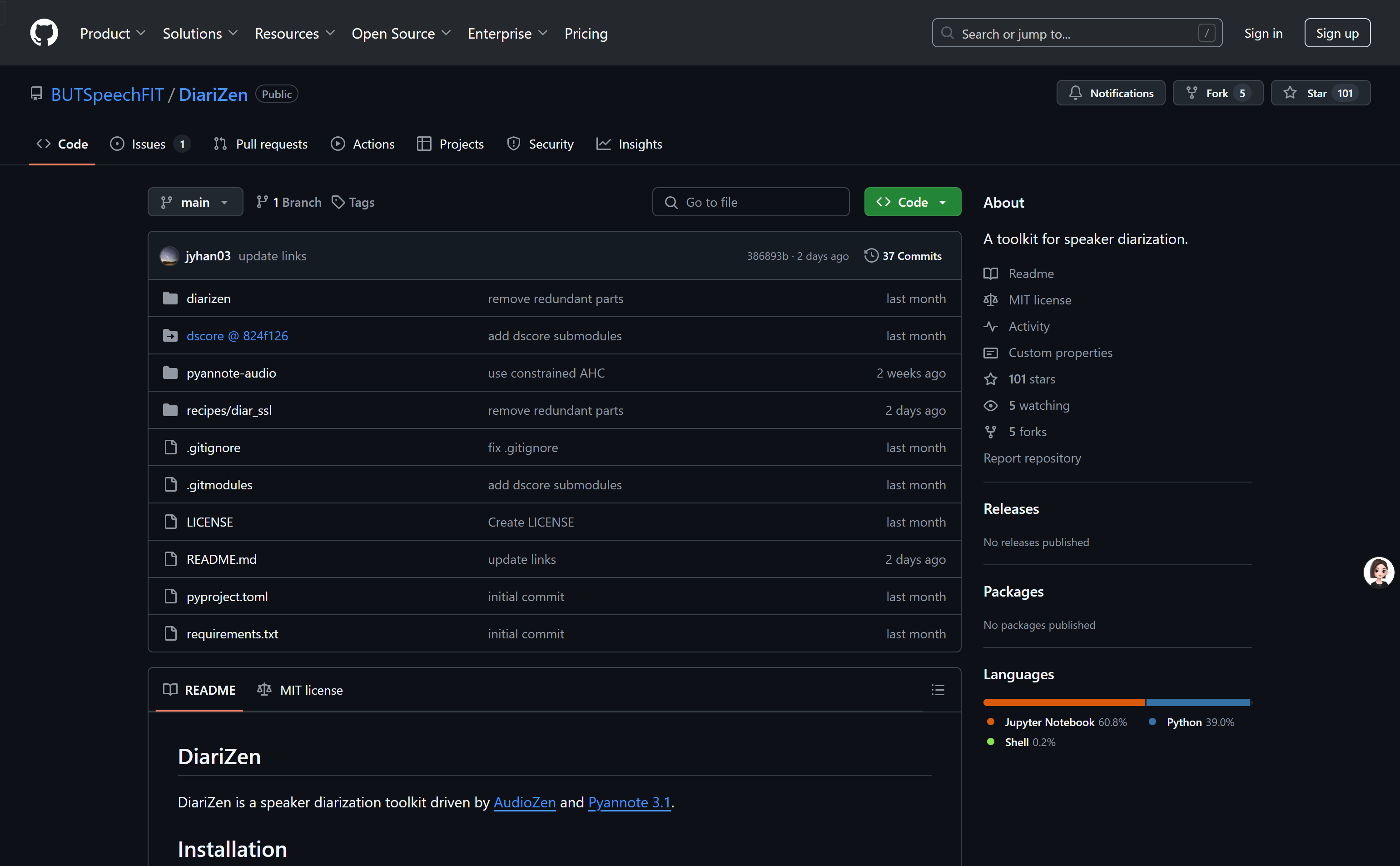This screenshot has width=1400, height=866.
Task: Click the forks icon in About
Action: [x=991, y=432]
